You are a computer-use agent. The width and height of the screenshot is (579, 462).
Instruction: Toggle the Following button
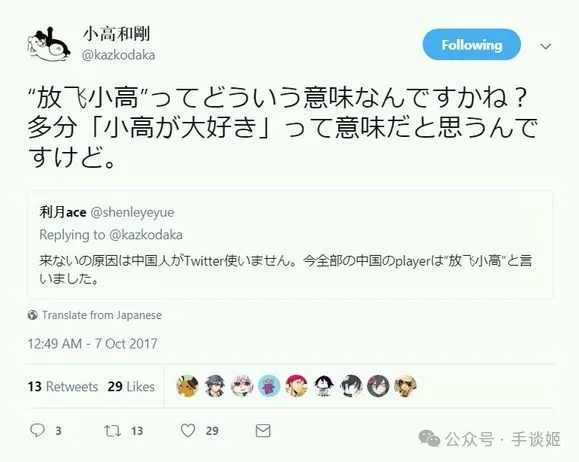[x=472, y=45]
